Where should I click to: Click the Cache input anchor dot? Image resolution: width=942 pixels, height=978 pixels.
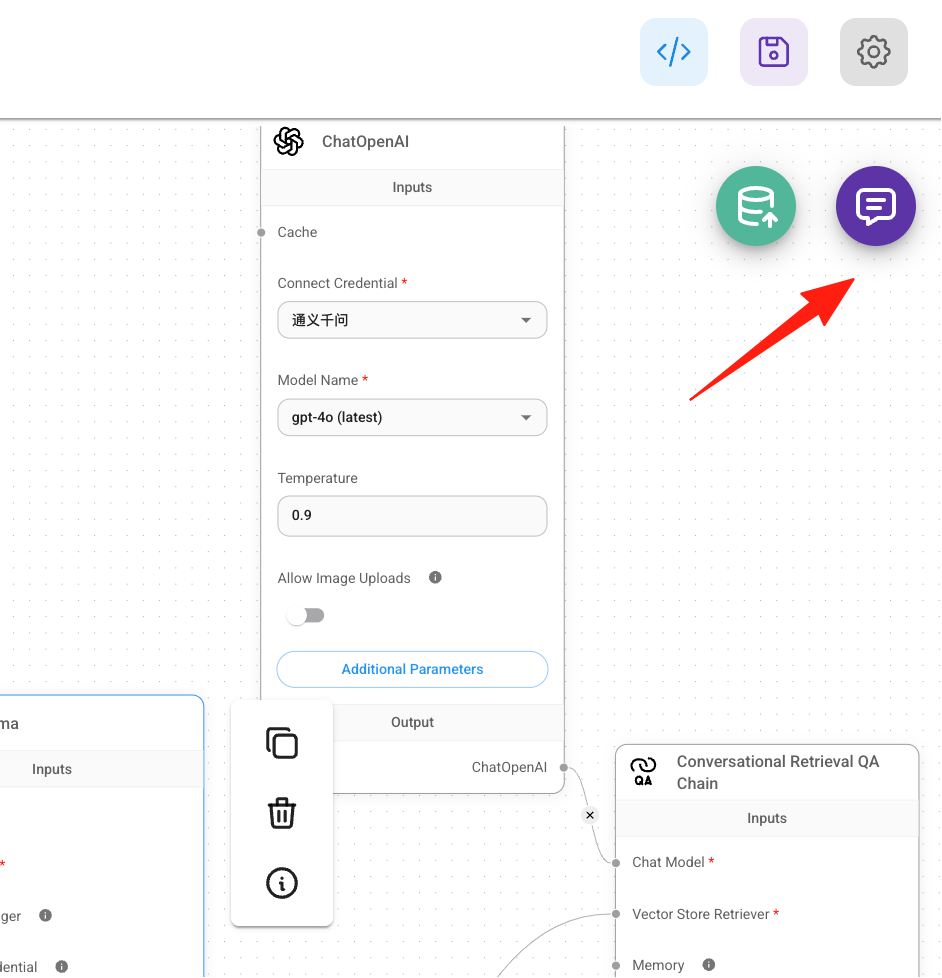(261, 233)
